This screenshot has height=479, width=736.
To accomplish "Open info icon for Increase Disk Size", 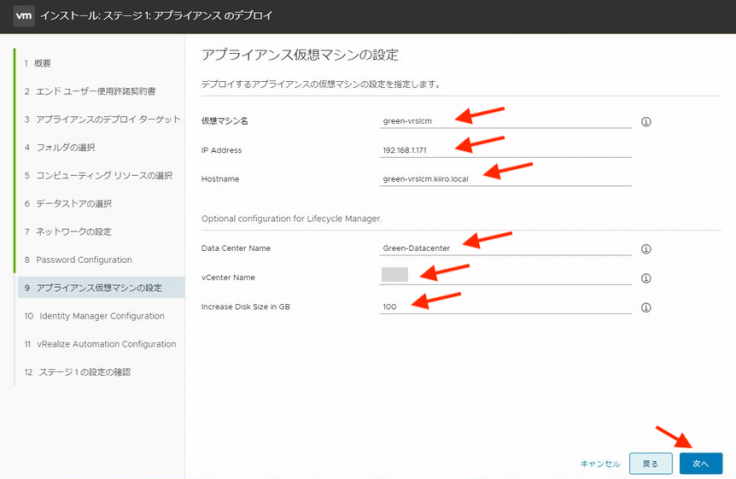I will [646, 308].
